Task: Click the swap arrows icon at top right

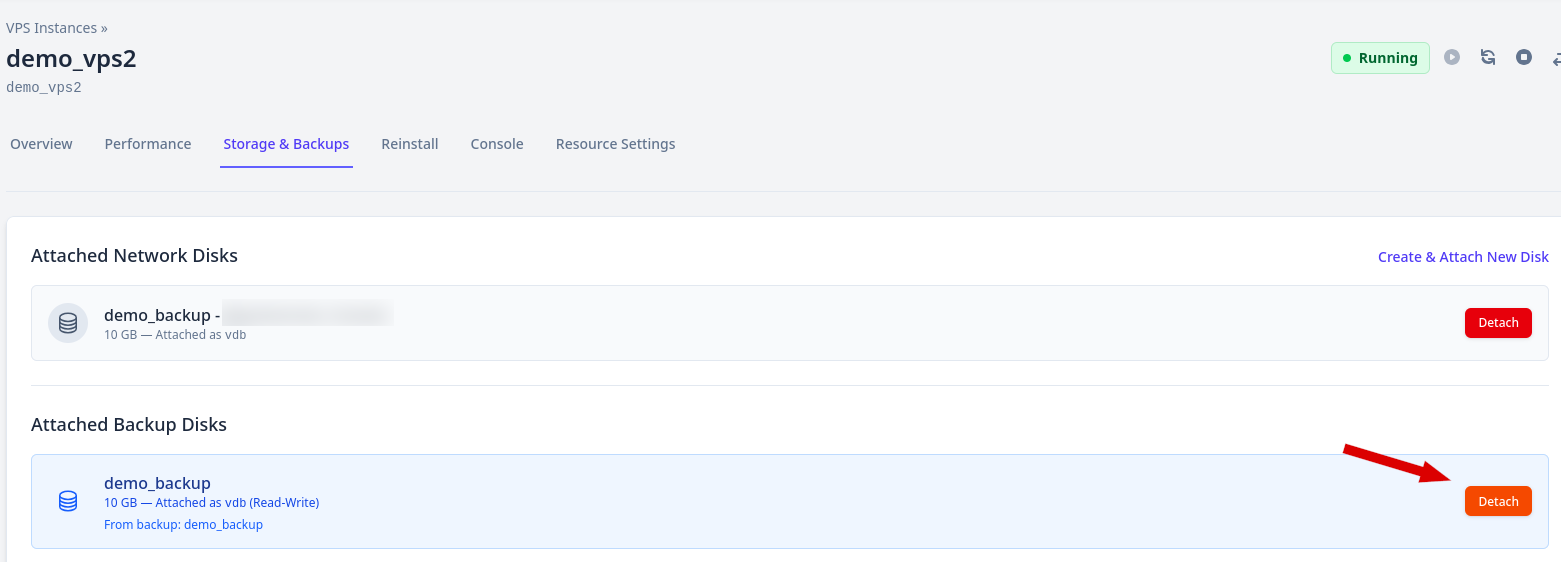Action: pyautogui.click(x=1555, y=59)
